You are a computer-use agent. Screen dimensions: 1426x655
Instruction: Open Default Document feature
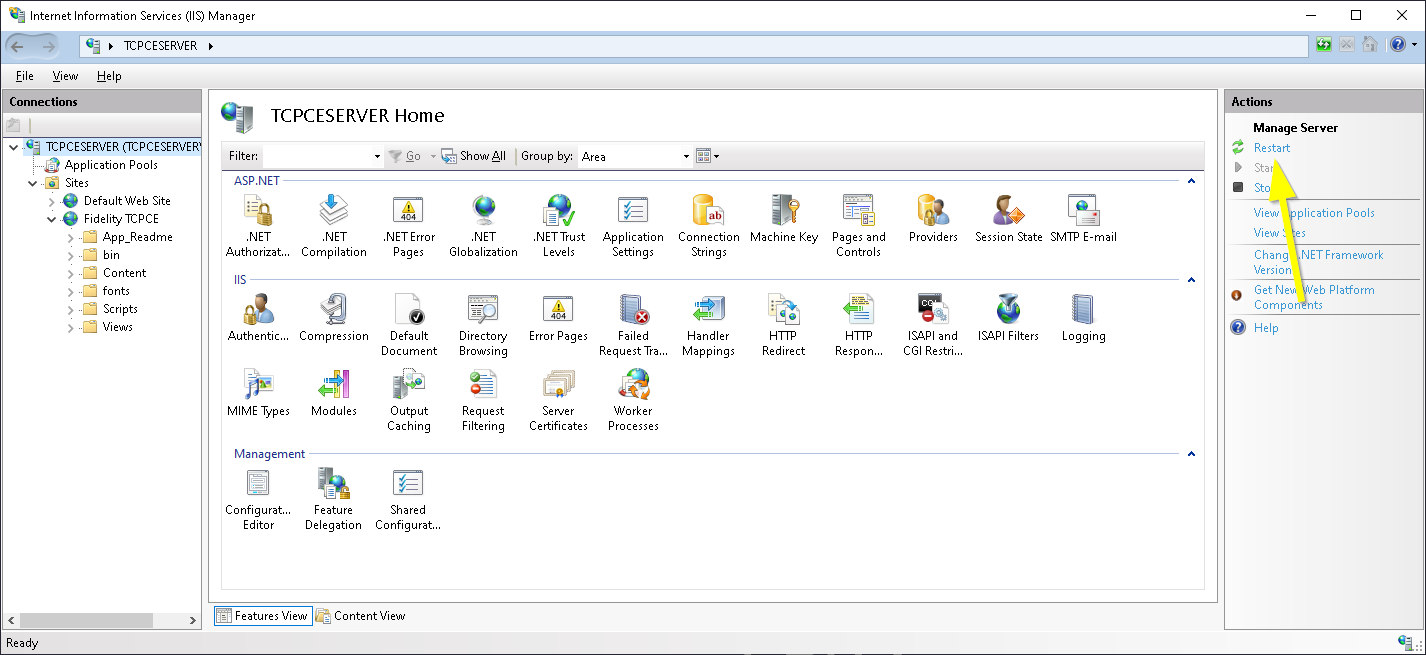pos(408,325)
